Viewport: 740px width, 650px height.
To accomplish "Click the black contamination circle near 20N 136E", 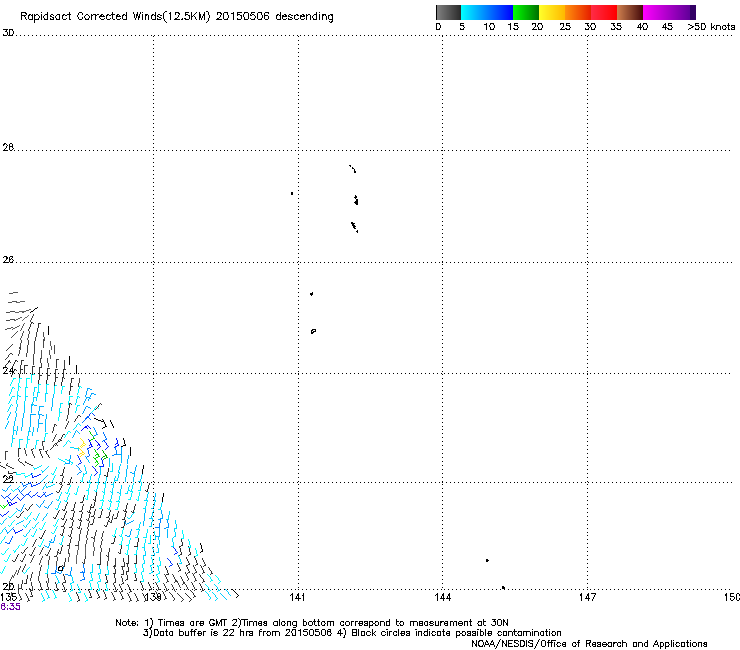I will tap(60, 569).
